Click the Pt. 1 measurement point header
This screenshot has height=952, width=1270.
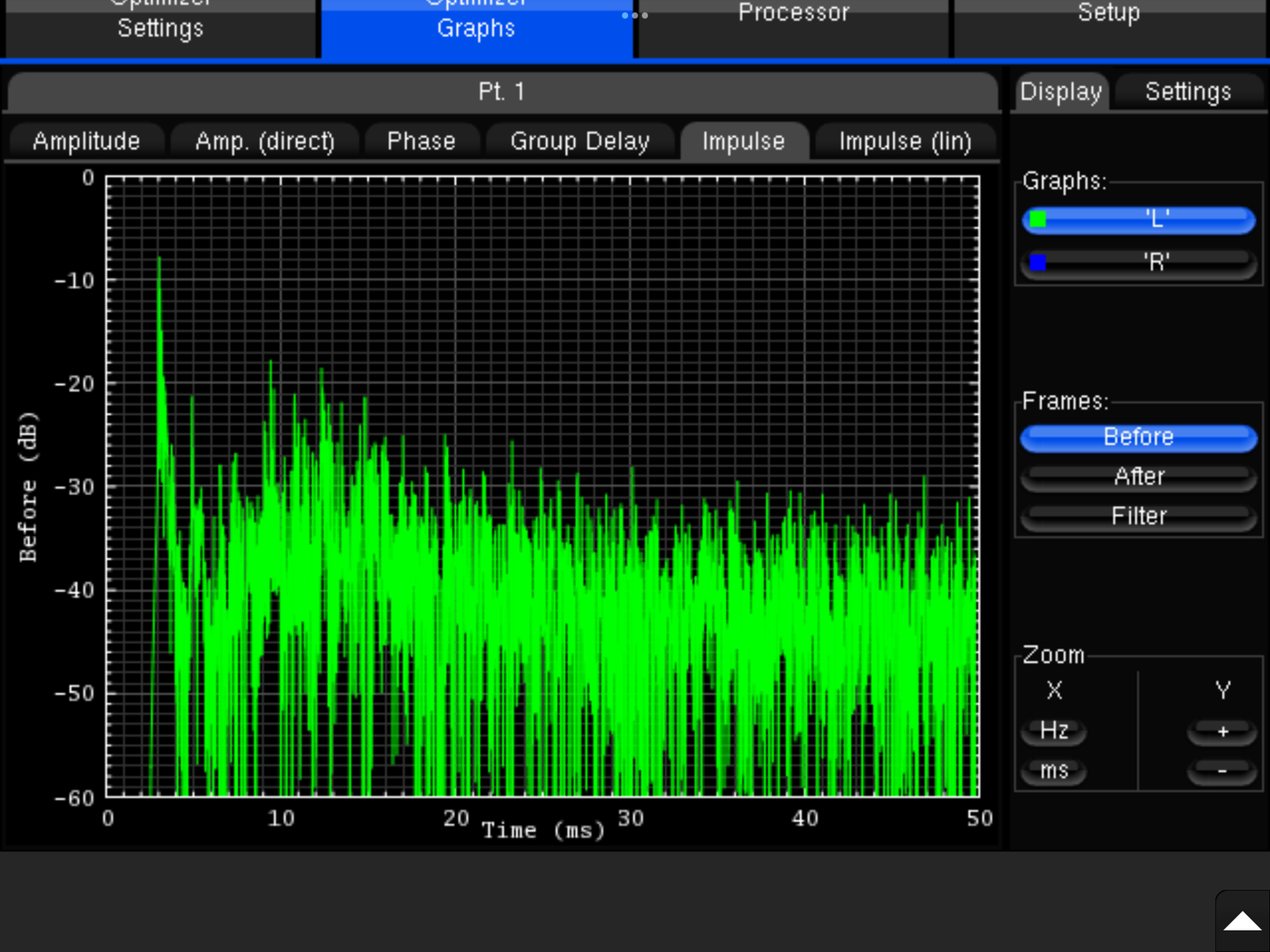[x=501, y=92]
